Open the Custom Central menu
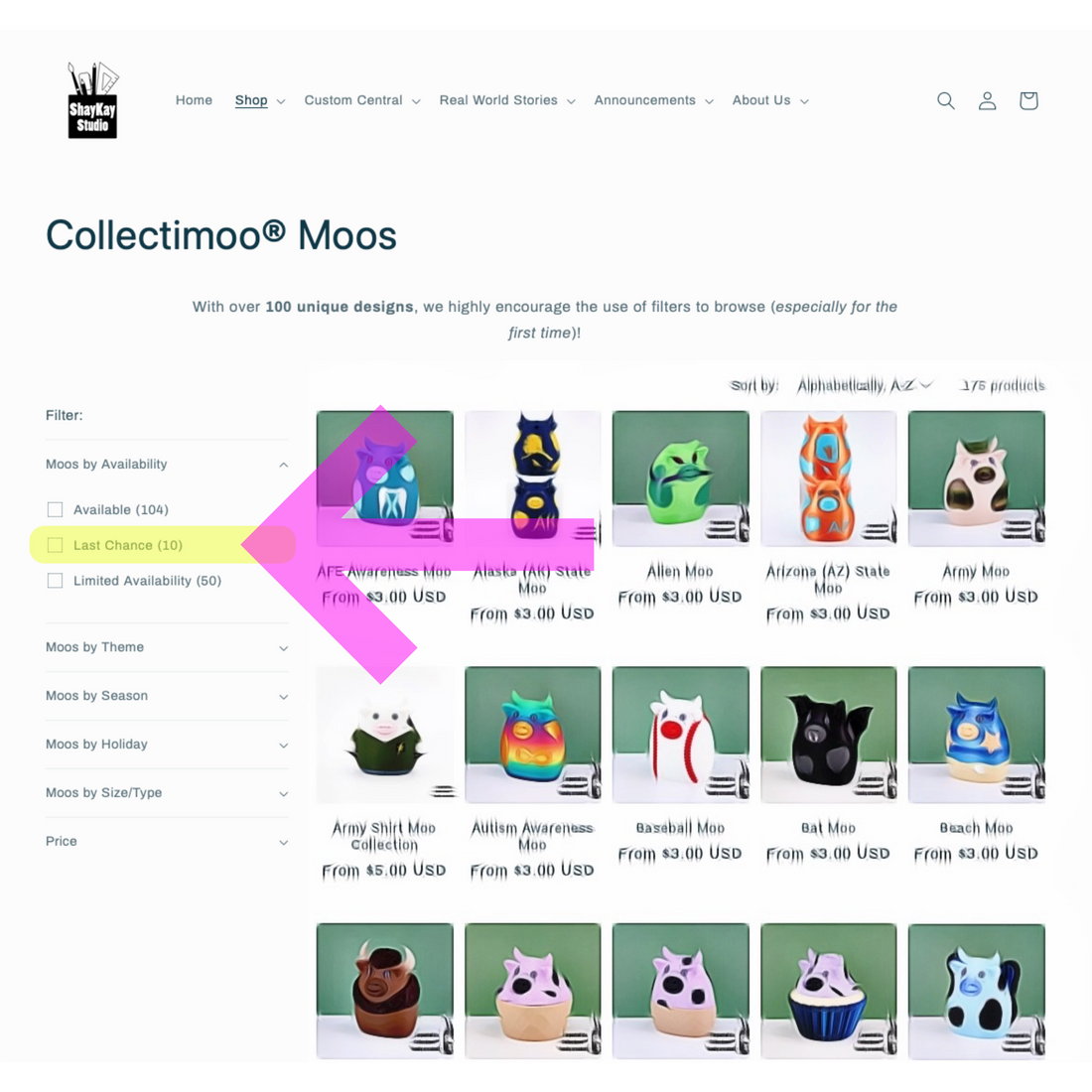This screenshot has width=1092, height=1092. 361,100
